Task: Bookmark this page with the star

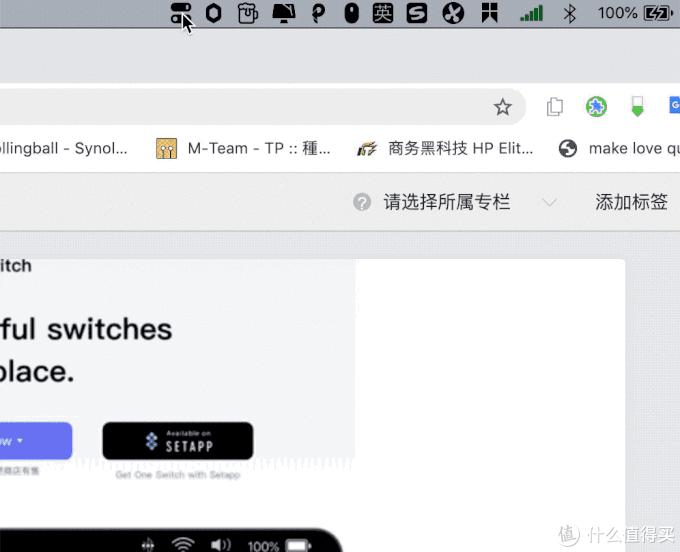Action: 503,107
